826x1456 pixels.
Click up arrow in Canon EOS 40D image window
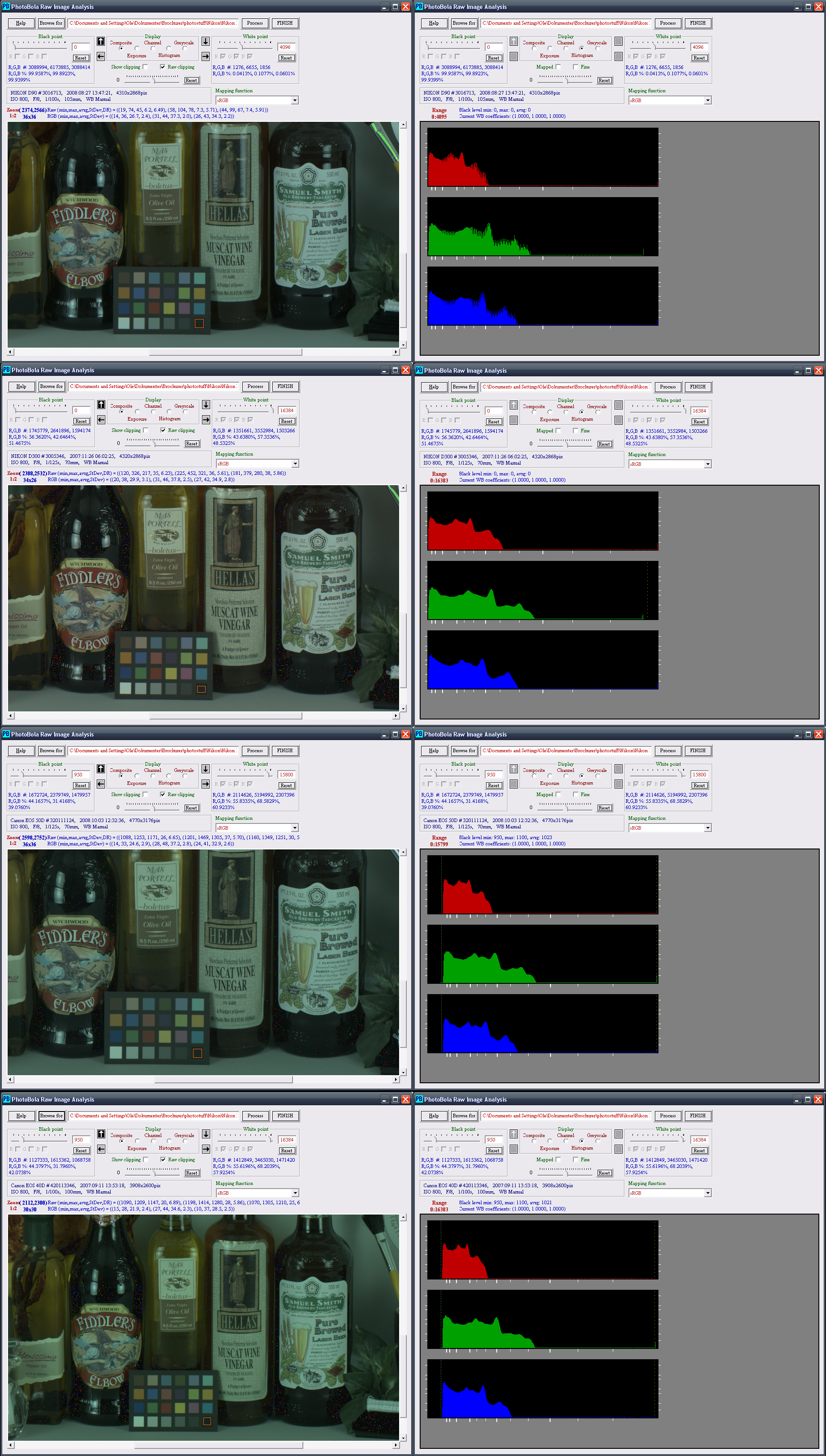(101, 1134)
